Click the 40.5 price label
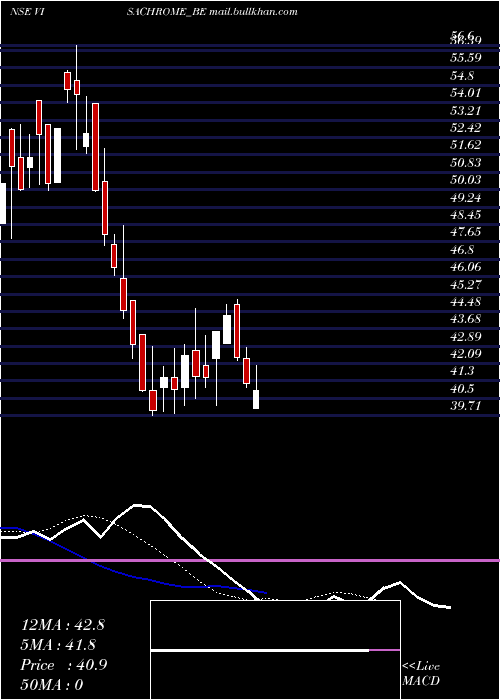This screenshot has width=500, height=700. click(462, 388)
